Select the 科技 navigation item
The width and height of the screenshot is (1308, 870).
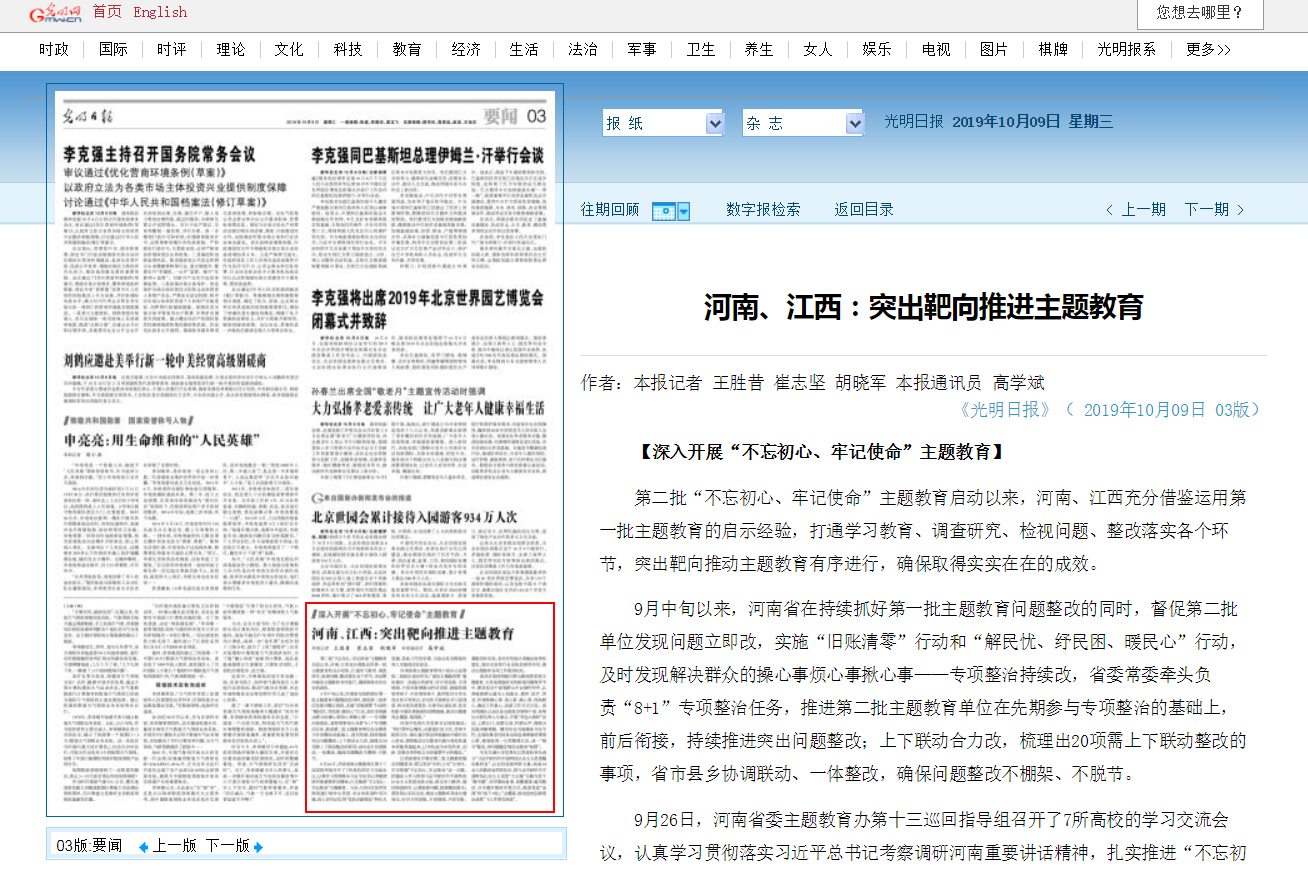point(348,49)
